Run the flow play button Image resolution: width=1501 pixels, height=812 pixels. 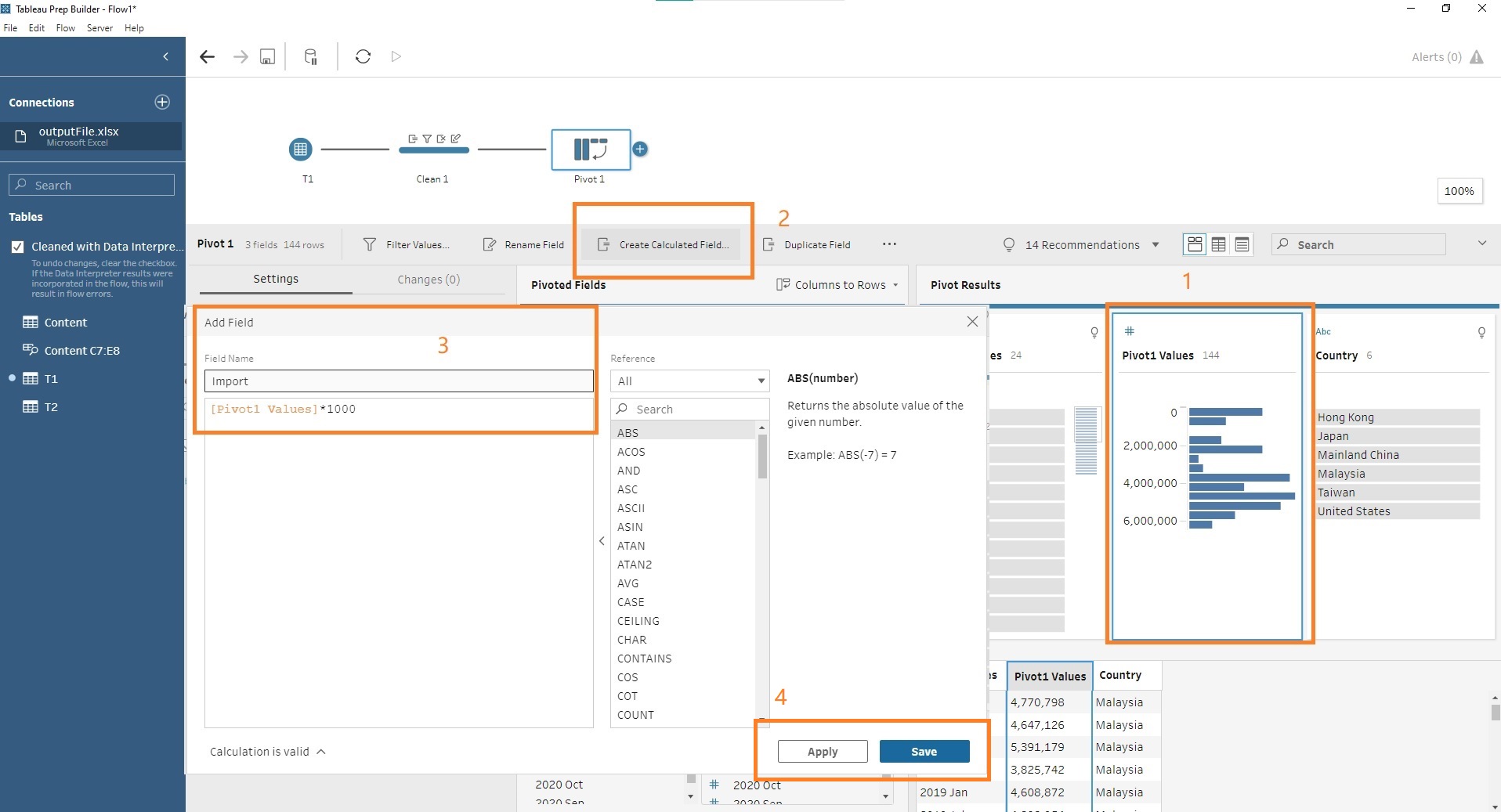point(396,56)
